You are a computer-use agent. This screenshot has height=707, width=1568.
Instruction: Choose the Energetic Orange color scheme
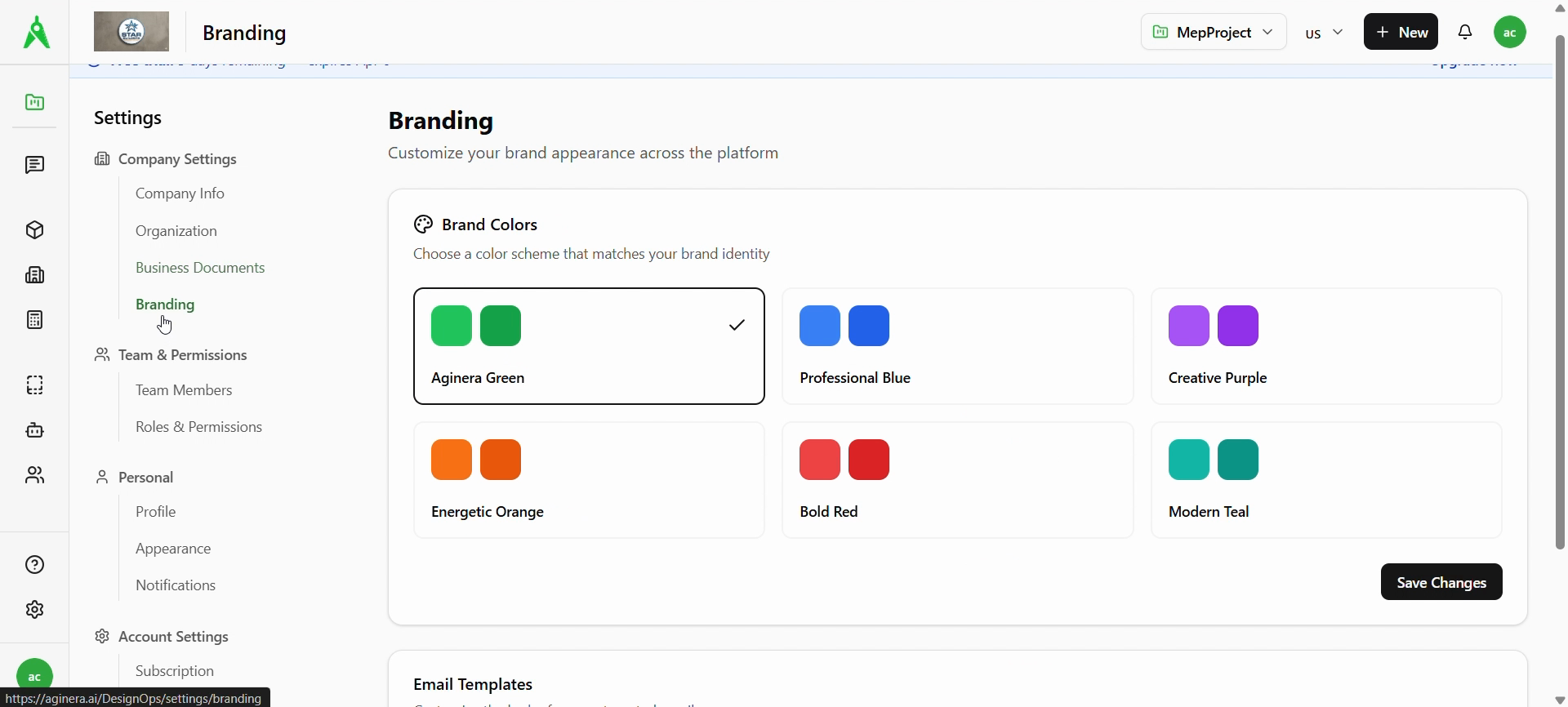[589, 480]
